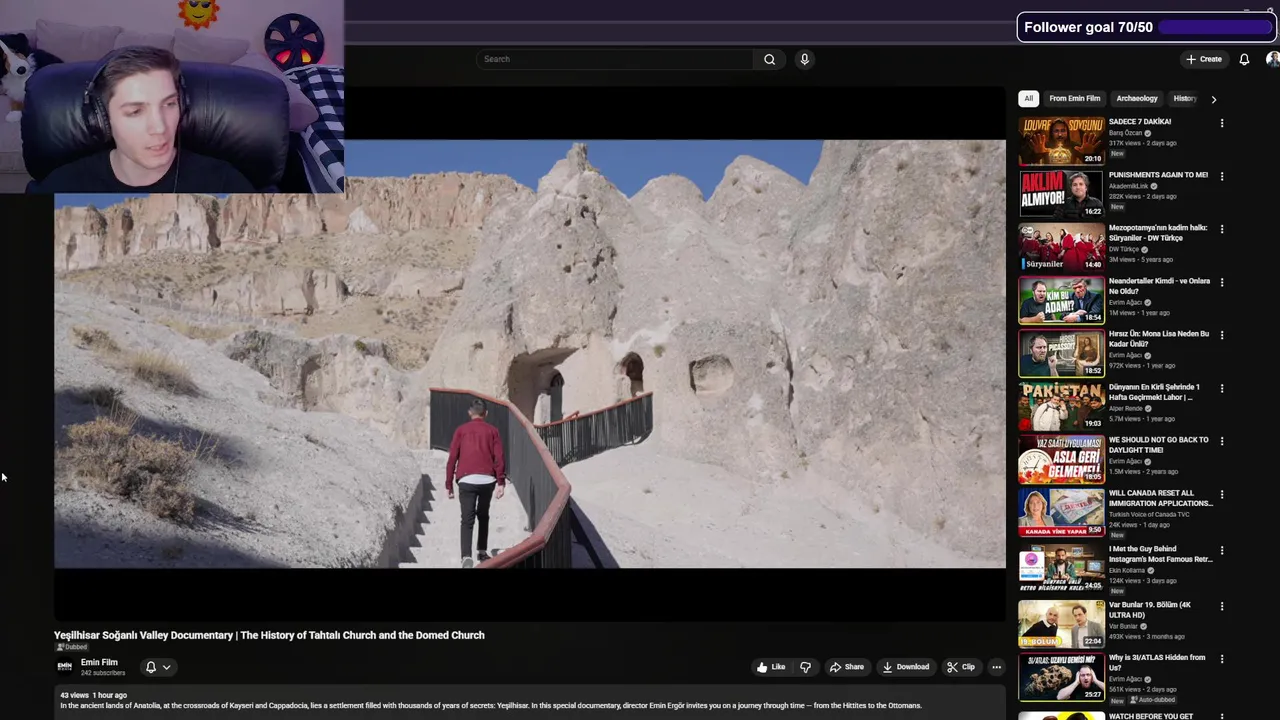1280x720 pixels.
Task: Expand notification preference dropdown arrow
Action: pos(166,667)
